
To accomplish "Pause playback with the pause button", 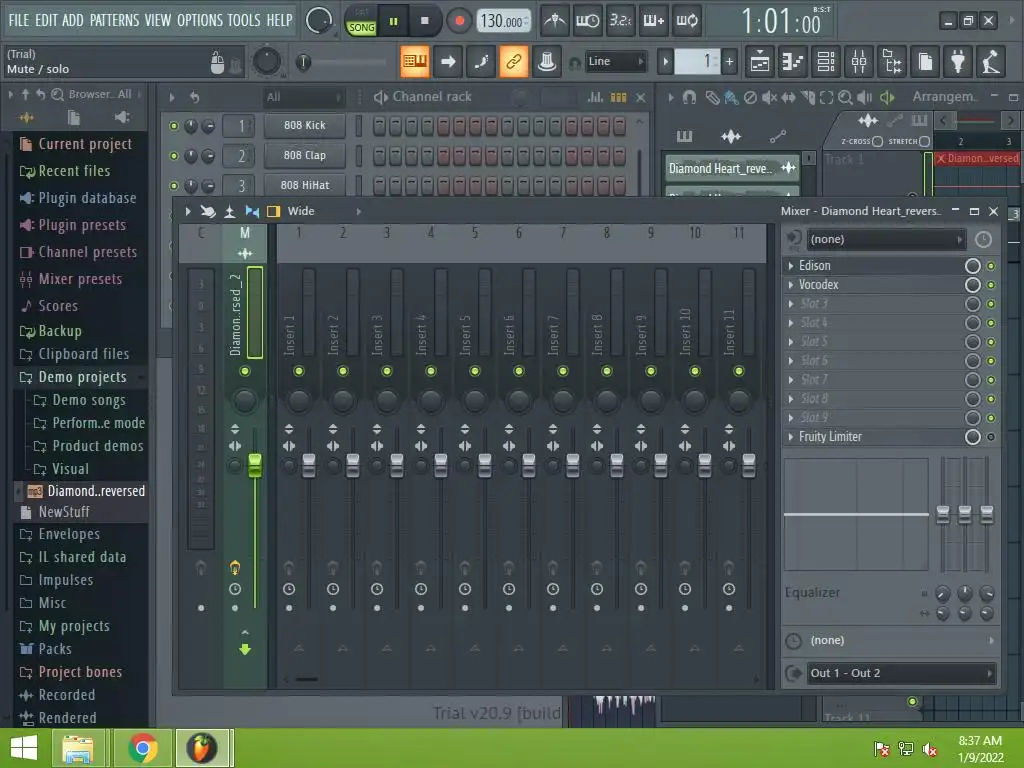I will pos(393,21).
